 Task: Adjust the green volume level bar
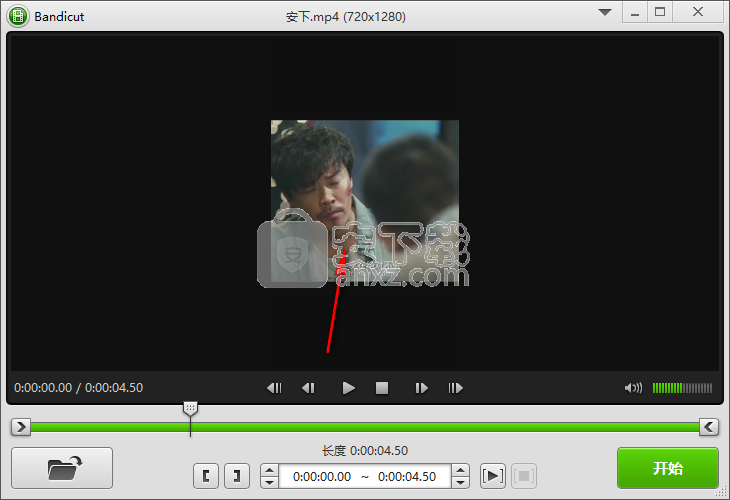click(682, 388)
